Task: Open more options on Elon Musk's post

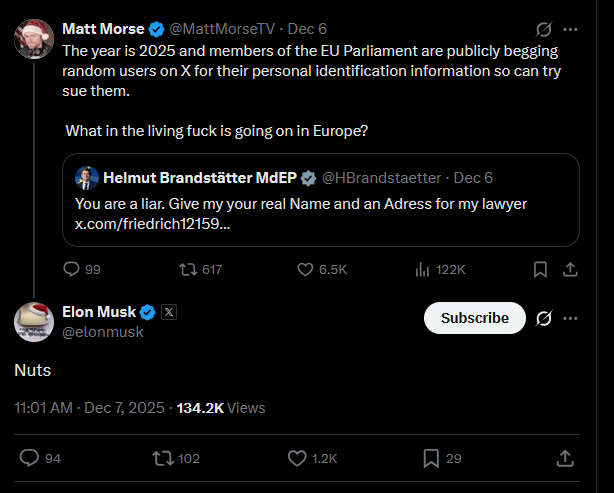Action: pyautogui.click(x=573, y=318)
